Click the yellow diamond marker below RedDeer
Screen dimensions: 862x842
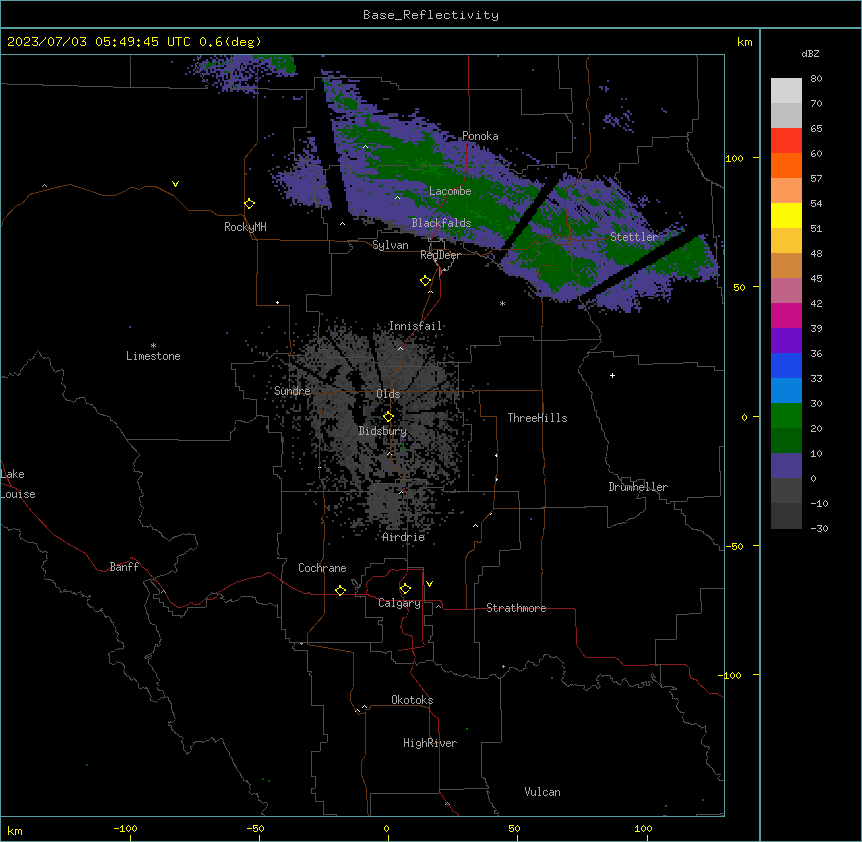[426, 281]
